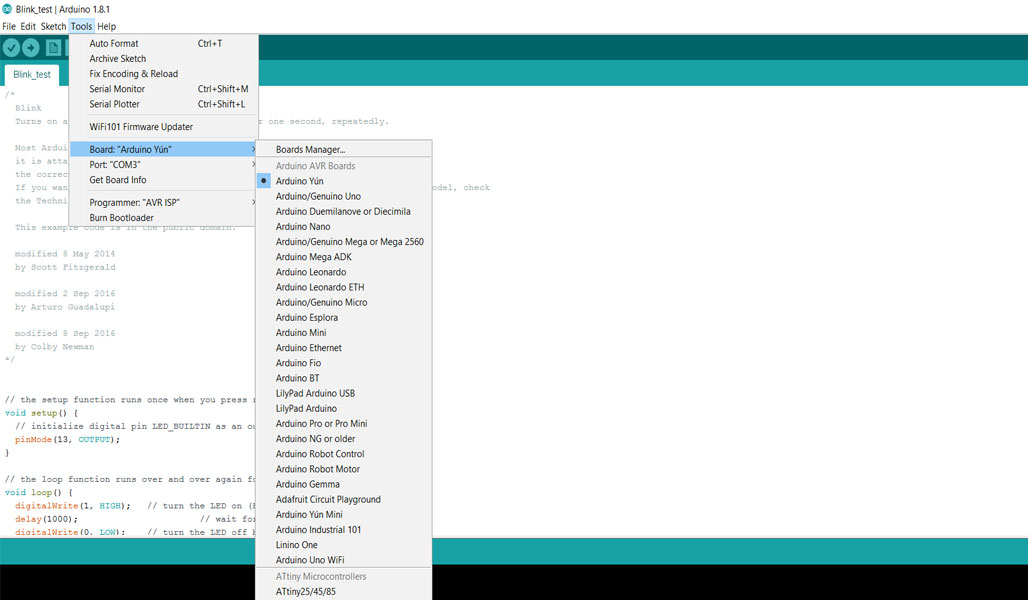Open the Sketch menu
This screenshot has height=600, width=1028.
coord(53,26)
